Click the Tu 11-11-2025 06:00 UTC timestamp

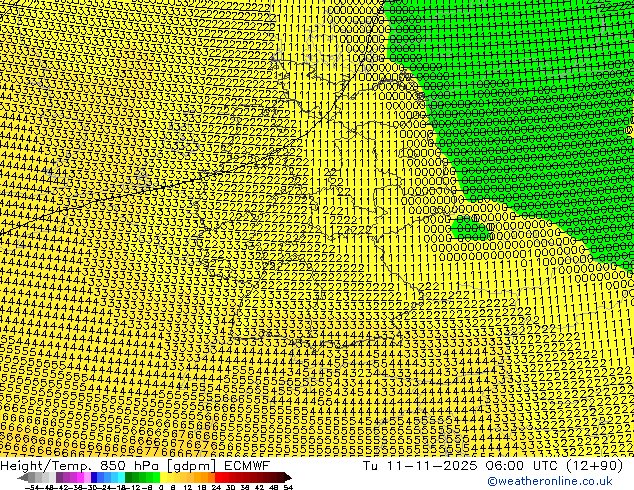pos(493,466)
